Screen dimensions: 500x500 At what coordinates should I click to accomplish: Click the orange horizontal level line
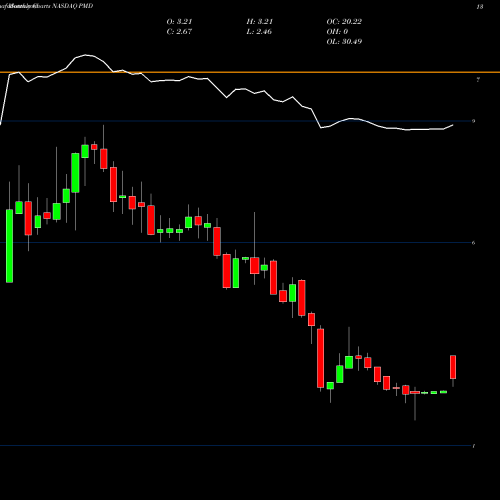(250, 72)
